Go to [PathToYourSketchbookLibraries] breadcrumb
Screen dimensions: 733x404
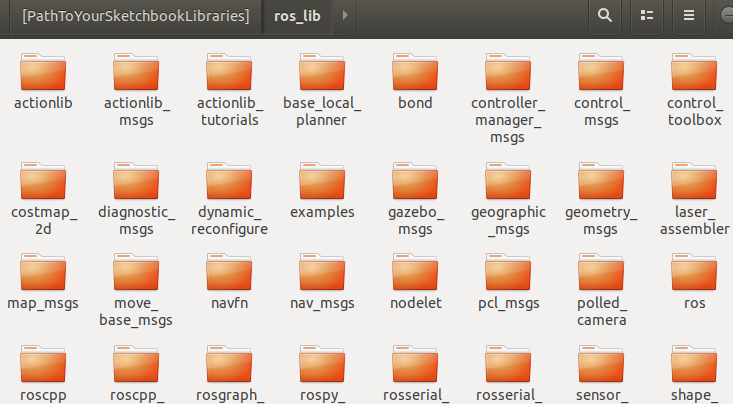[x=136, y=16]
